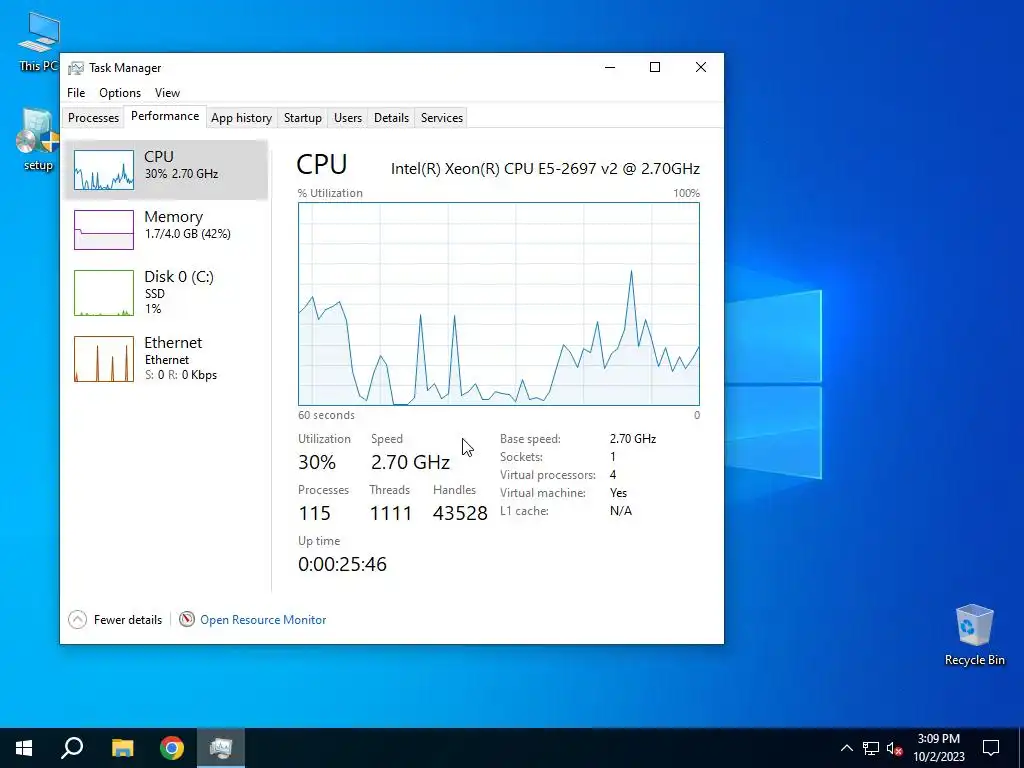Switch to the Services tab
This screenshot has width=1024, height=768.
pos(441,118)
